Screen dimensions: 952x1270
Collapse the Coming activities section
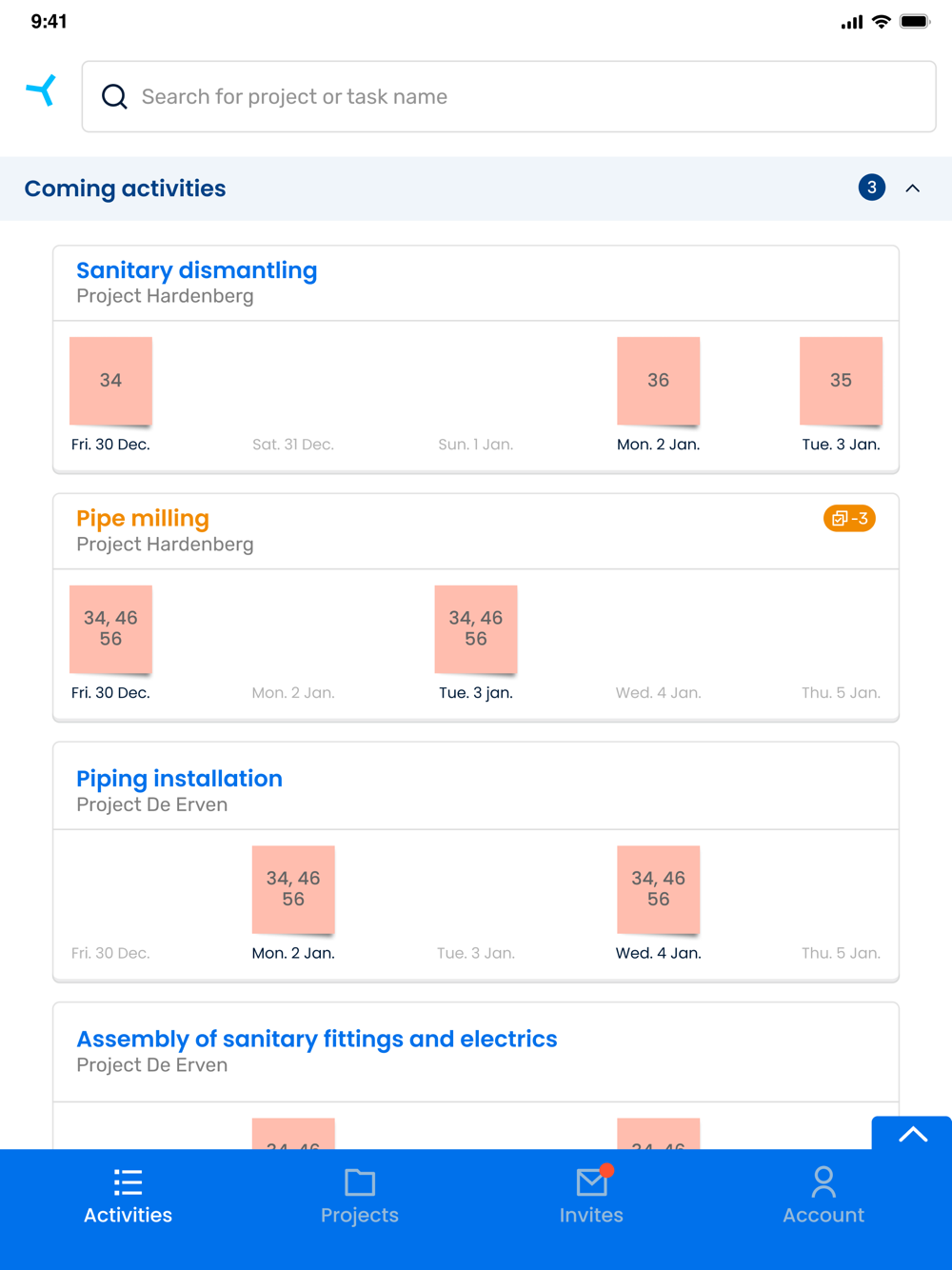click(913, 189)
